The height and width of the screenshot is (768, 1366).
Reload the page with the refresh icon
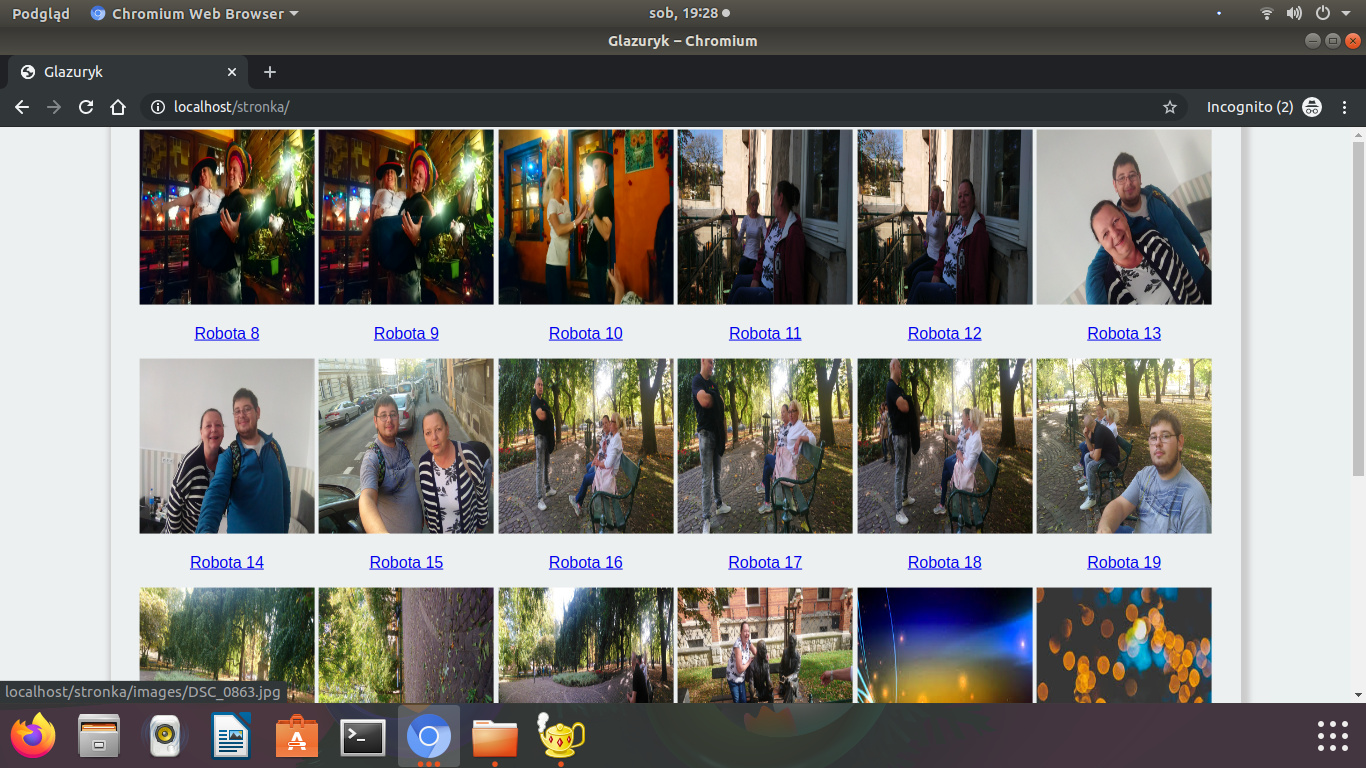(x=86, y=107)
